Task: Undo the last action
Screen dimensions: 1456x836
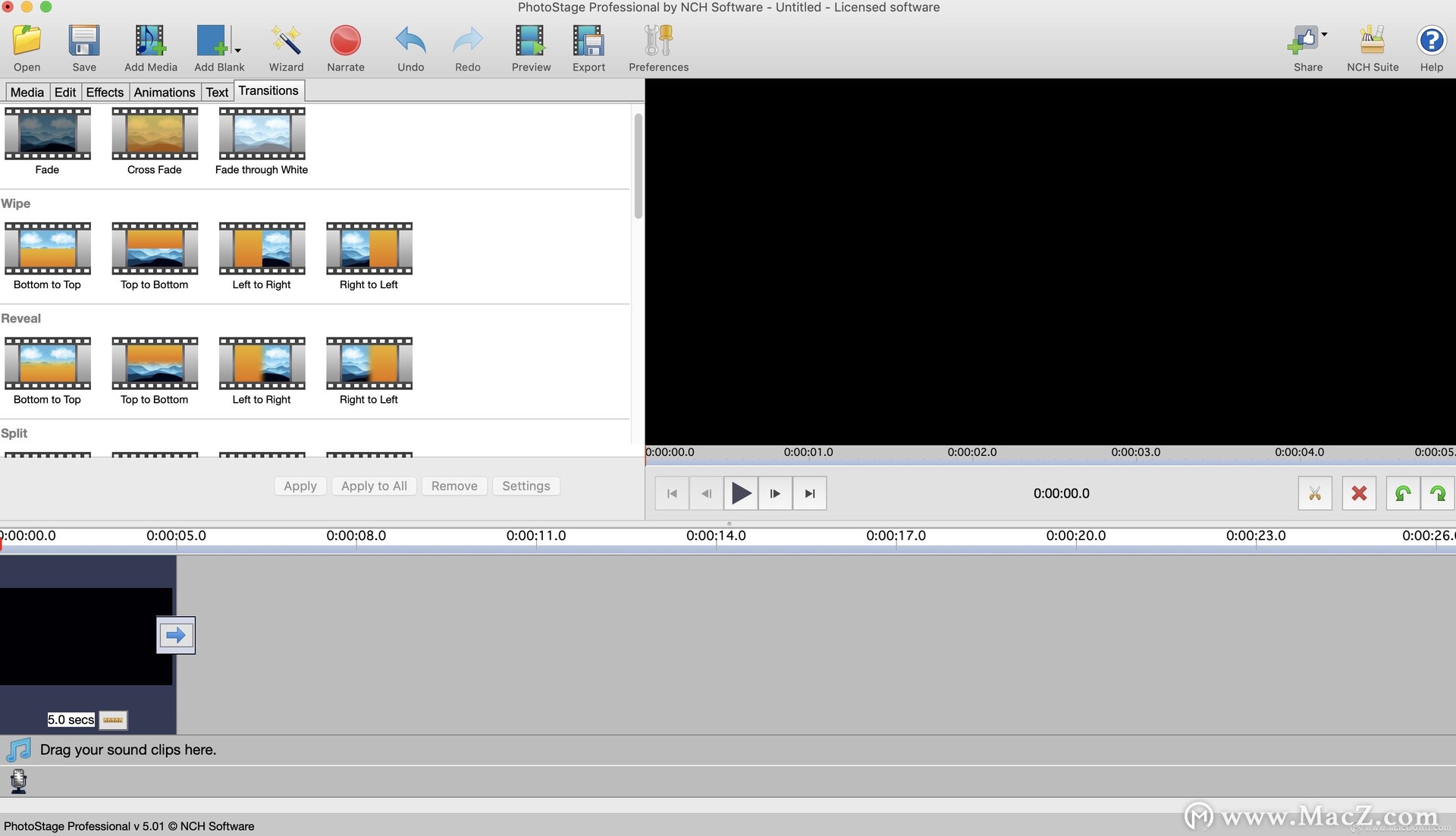Action: pos(410,41)
